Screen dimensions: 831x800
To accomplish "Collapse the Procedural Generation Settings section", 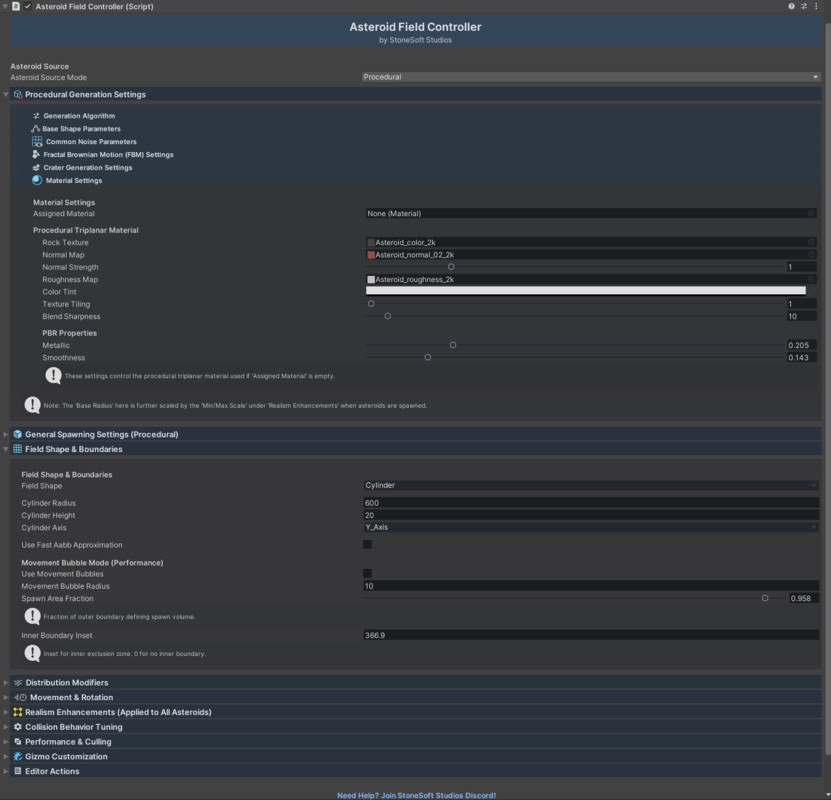I will pos(6,94).
